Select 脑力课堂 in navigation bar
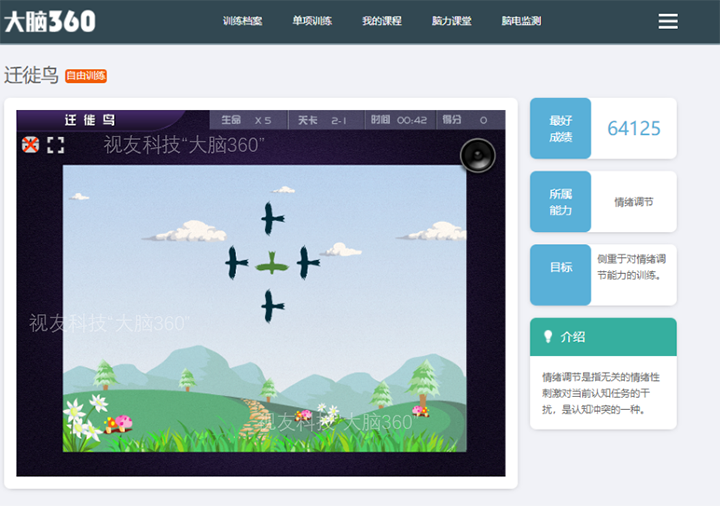The width and height of the screenshot is (720, 506). pos(452,21)
